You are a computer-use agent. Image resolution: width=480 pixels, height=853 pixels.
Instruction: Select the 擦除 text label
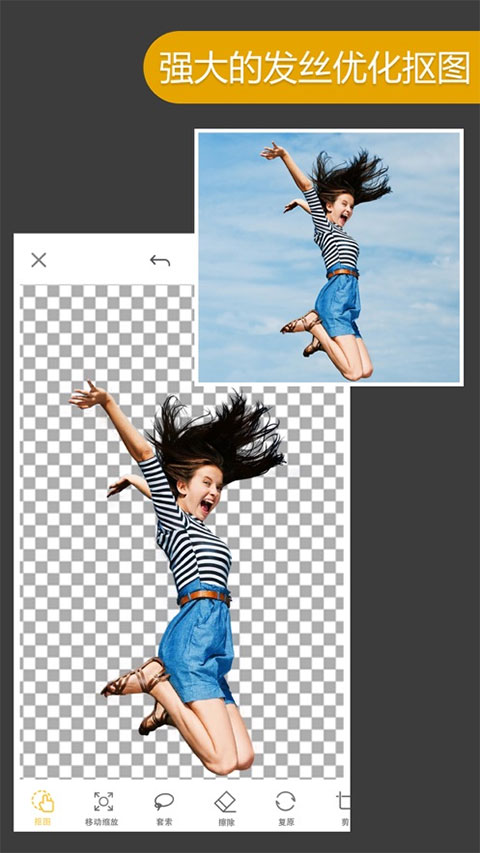click(226, 822)
